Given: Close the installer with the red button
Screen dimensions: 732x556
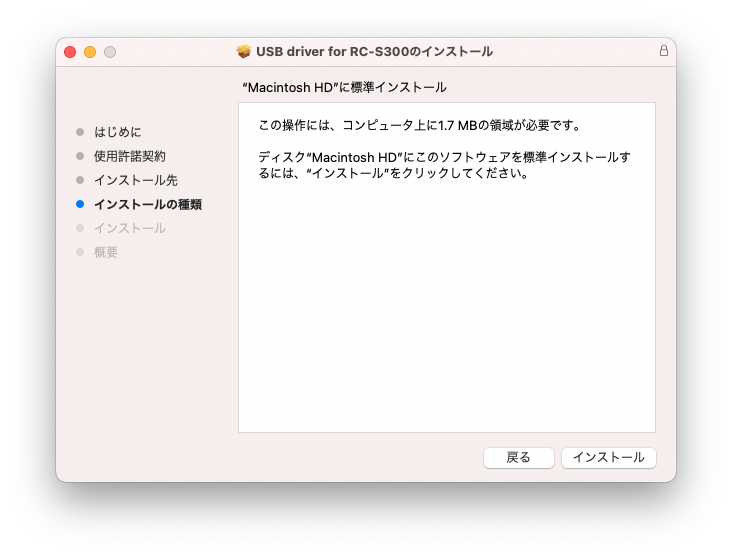Looking at the screenshot, I should [70, 51].
